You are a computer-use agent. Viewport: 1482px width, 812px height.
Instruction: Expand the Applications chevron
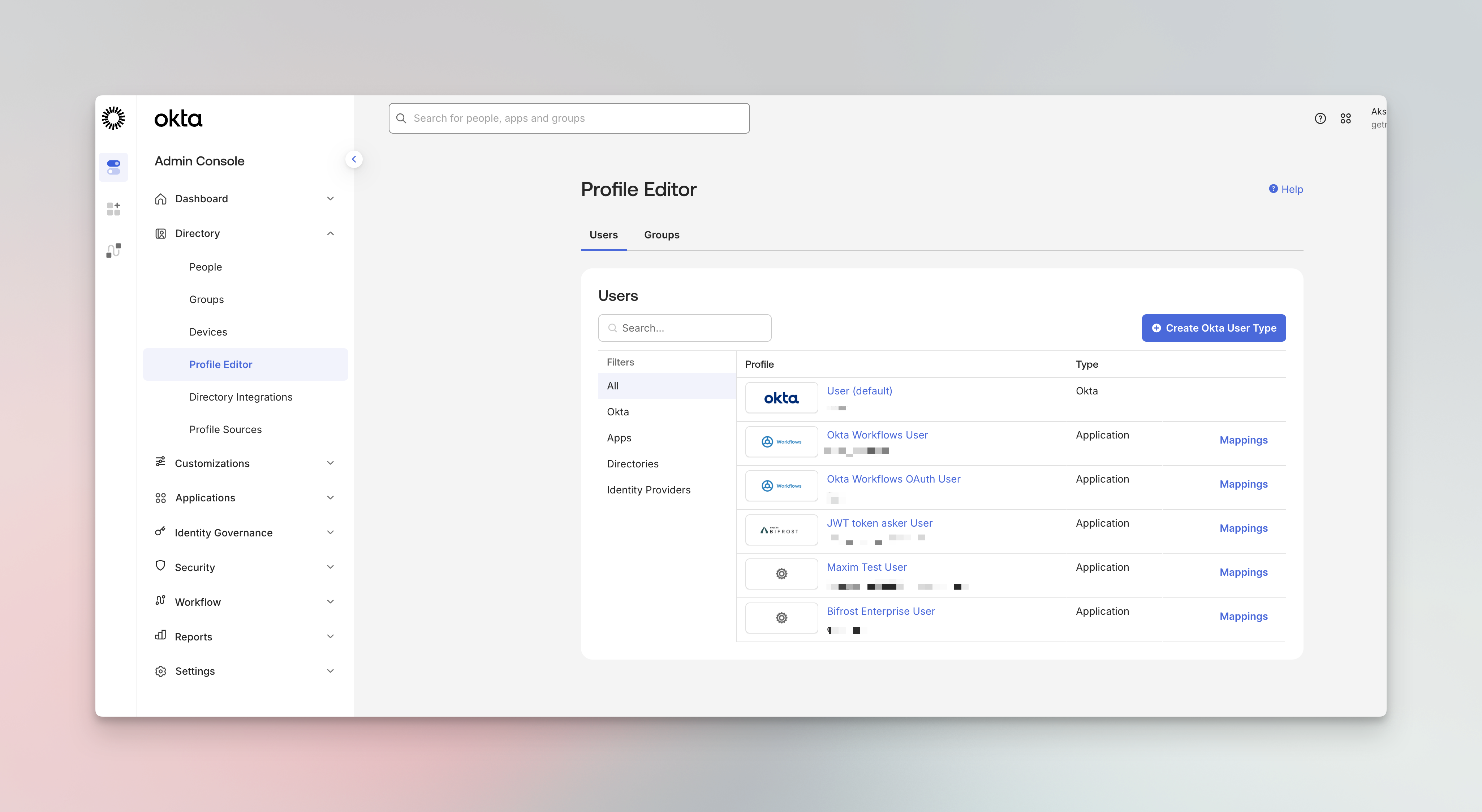(x=330, y=497)
